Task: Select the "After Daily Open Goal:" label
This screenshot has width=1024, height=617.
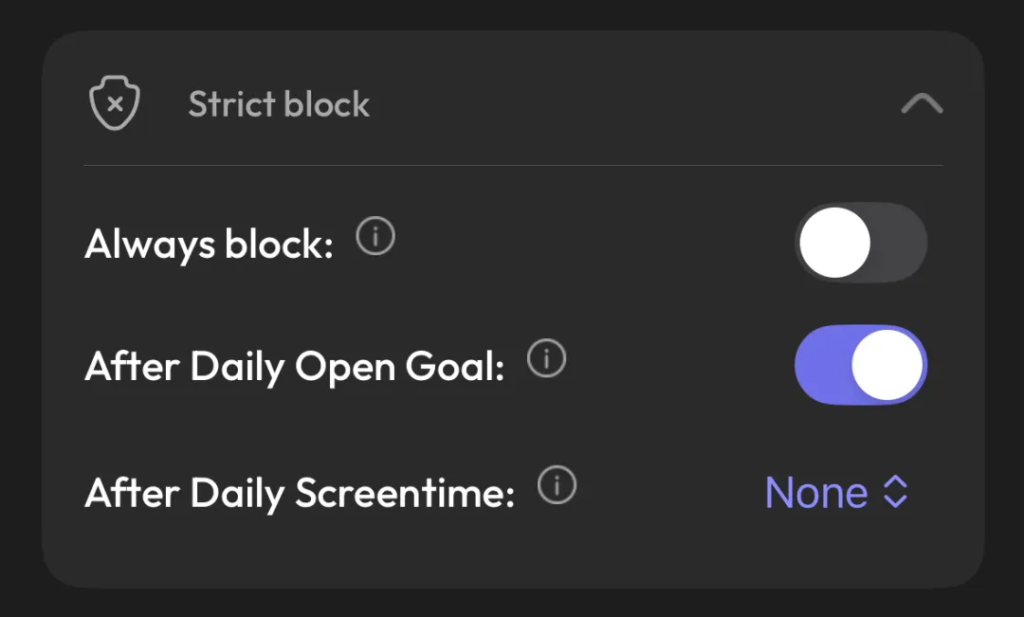Action: point(295,367)
